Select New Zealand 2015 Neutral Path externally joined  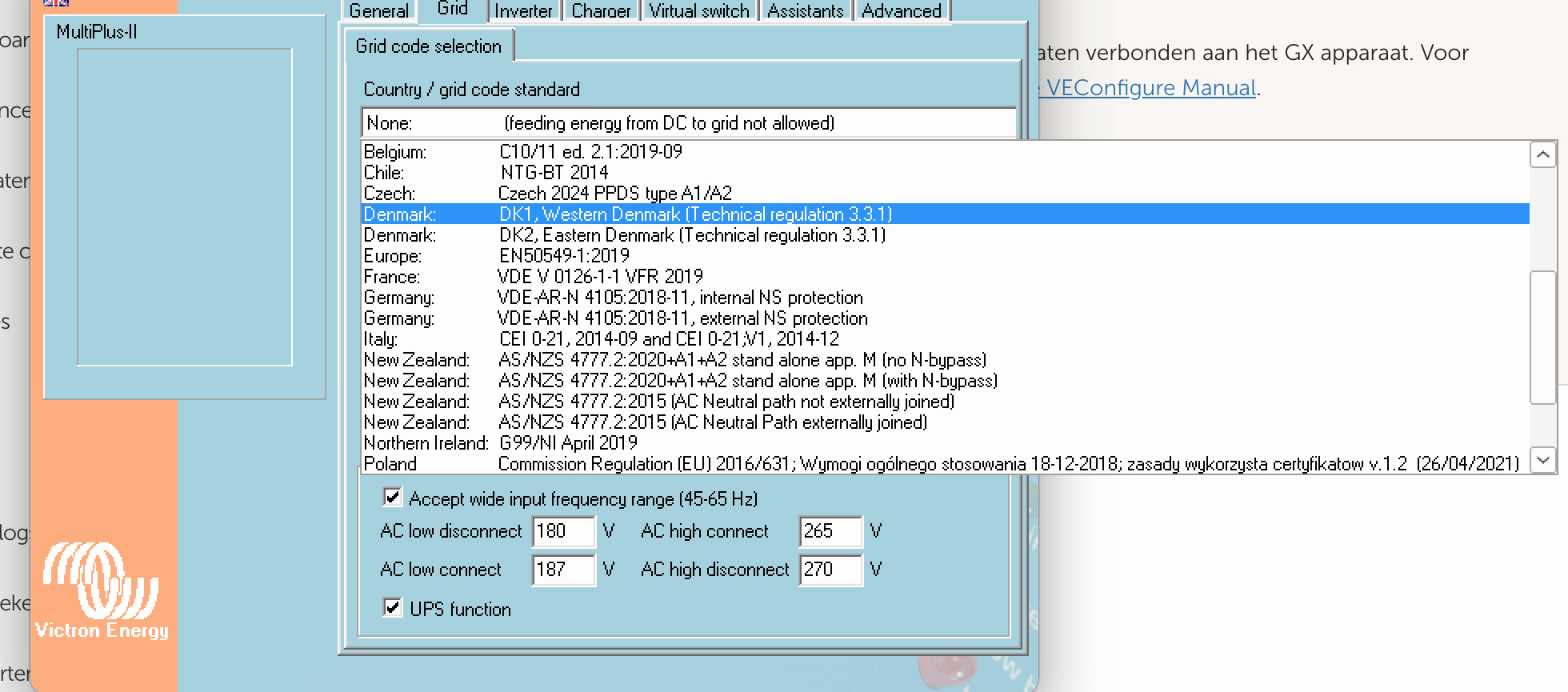[945, 422]
